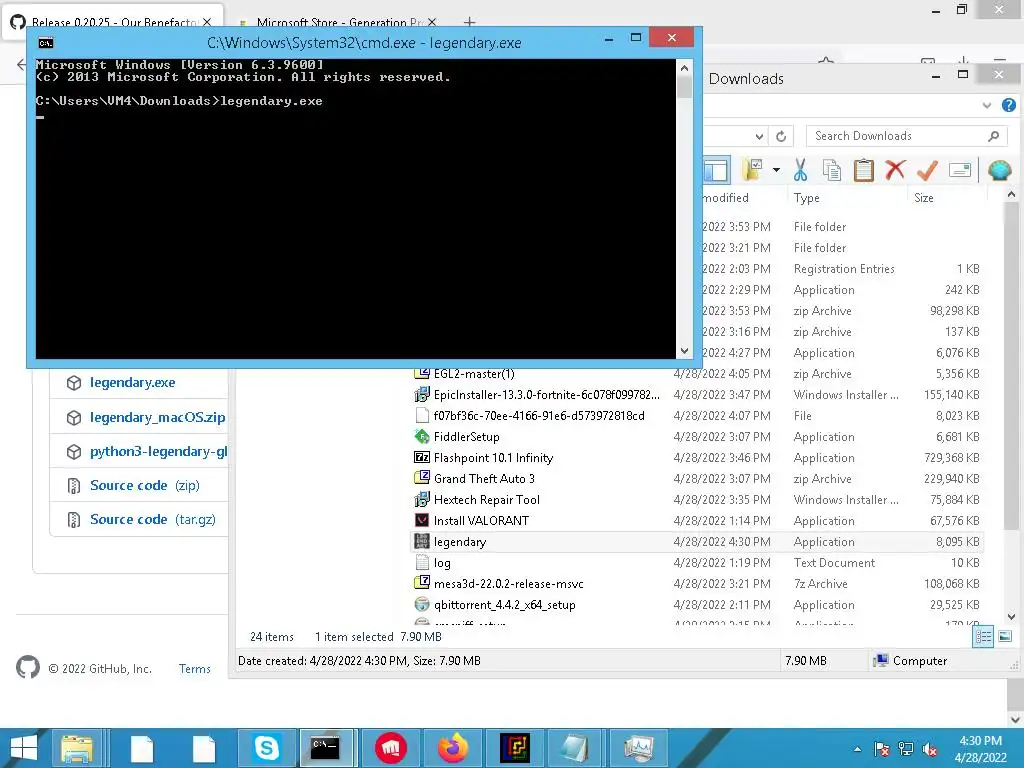The width and height of the screenshot is (1024, 768).
Task: Open Skype from the taskbar
Action: (266, 748)
